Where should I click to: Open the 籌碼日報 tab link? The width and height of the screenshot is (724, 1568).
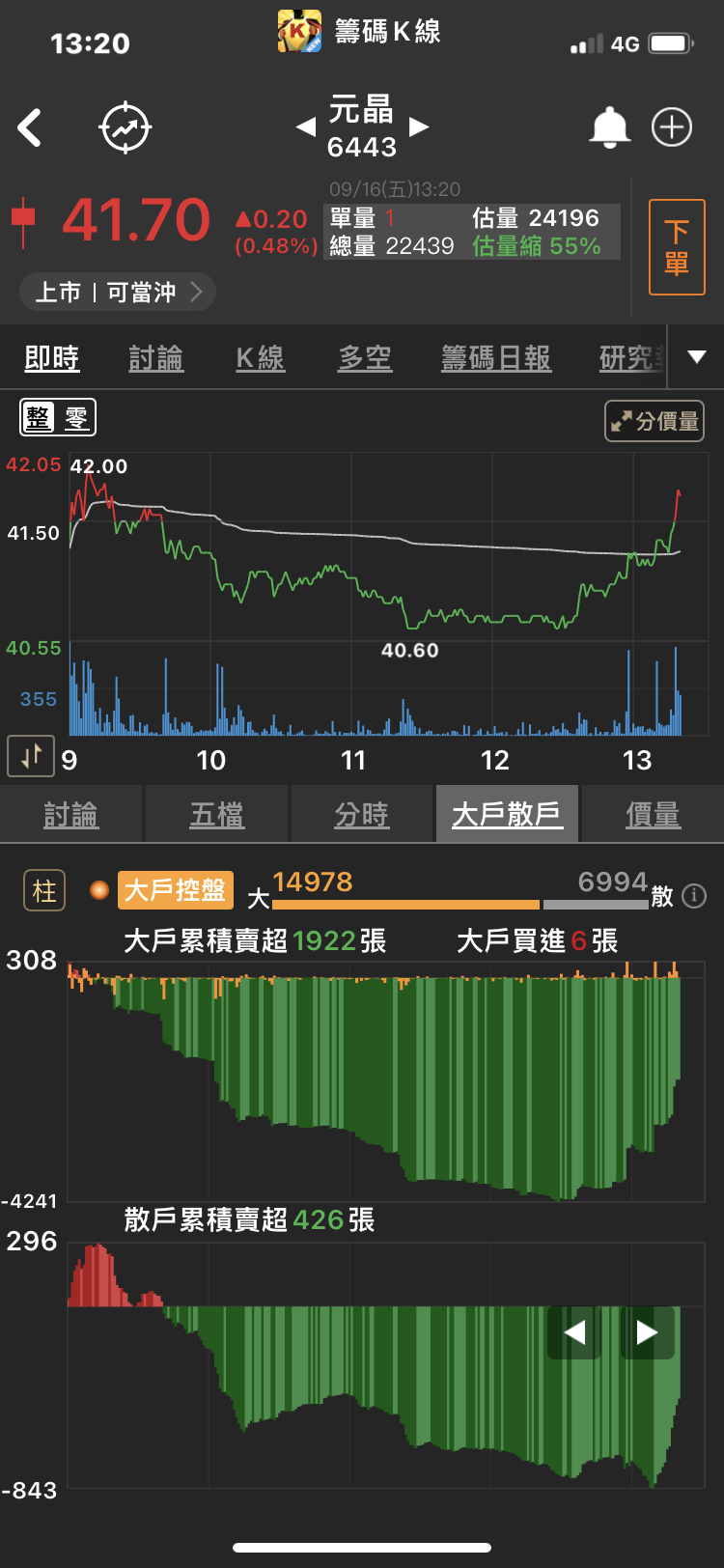tap(496, 358)
